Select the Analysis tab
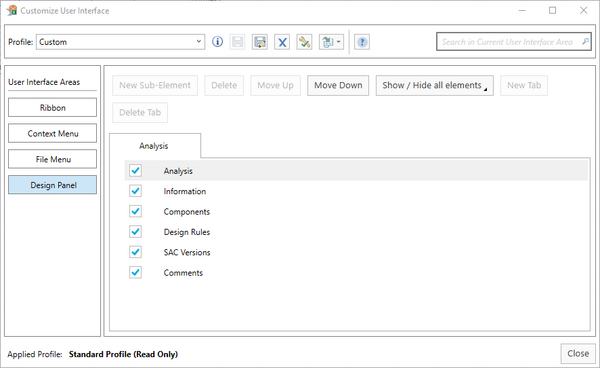Image resolution: width=600 pixels, height=368 pixels. tap(154, 146)
